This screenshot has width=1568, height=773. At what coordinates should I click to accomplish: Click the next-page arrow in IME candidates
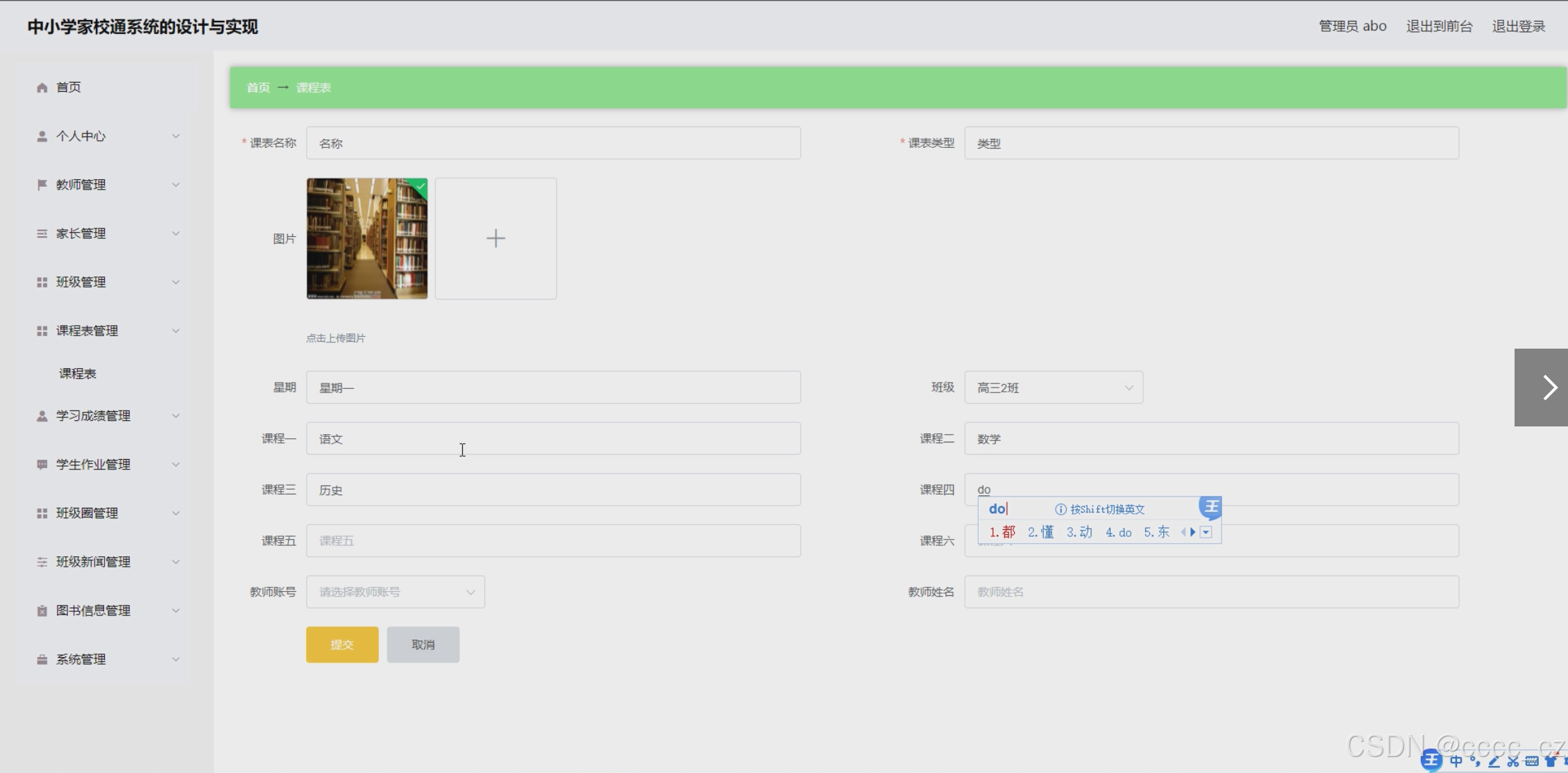(1193, 532)
